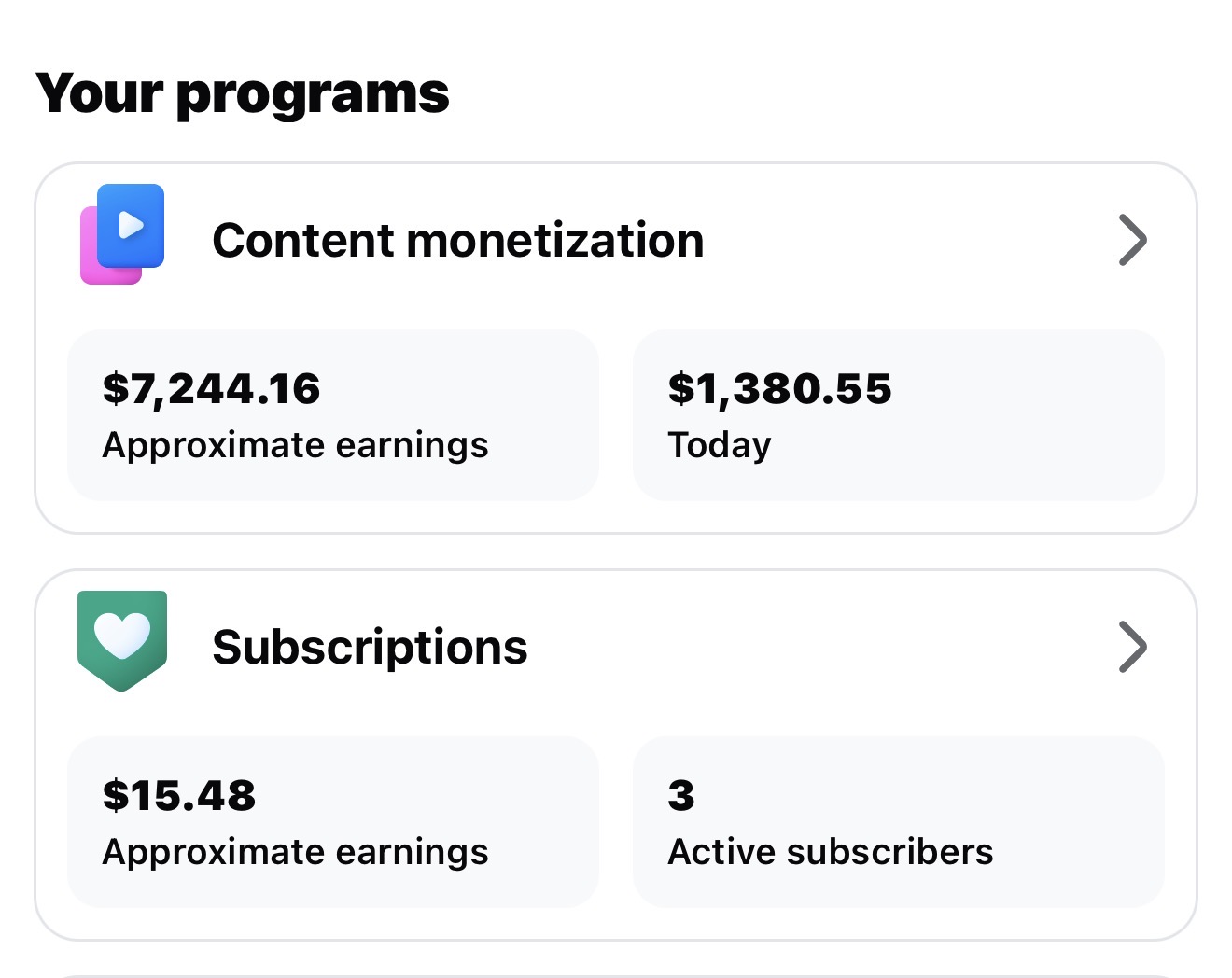
Task: Select the $7,244.16 earnings amount
Action: (x=212, y=388)
